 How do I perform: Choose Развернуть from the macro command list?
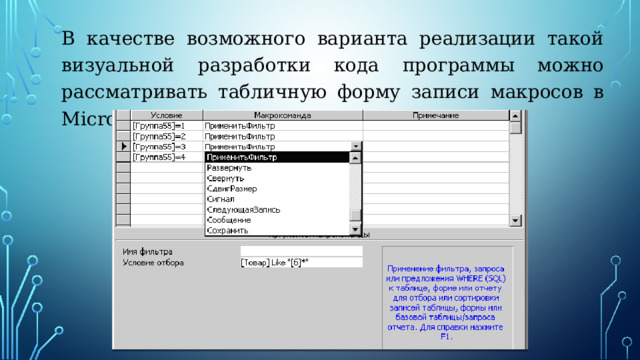pos(277,168)
